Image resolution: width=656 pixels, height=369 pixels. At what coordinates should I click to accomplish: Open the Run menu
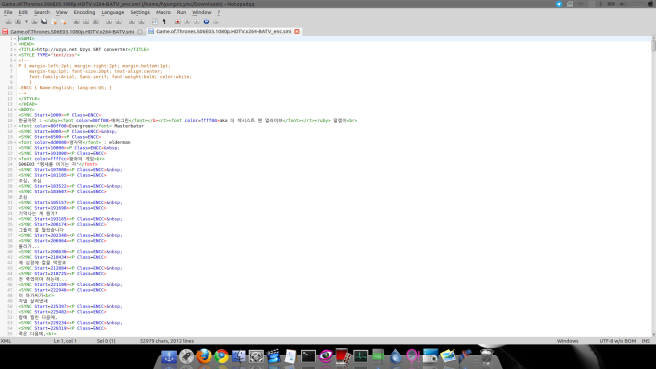point(181,13)
